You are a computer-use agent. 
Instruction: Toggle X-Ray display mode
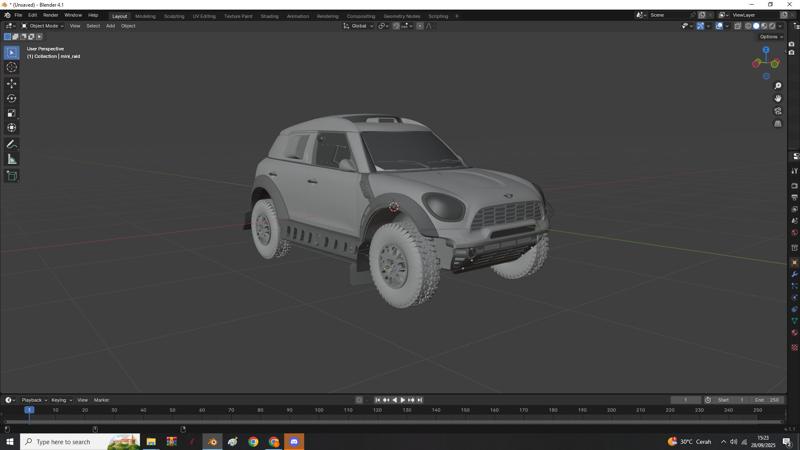coord(738,26)
